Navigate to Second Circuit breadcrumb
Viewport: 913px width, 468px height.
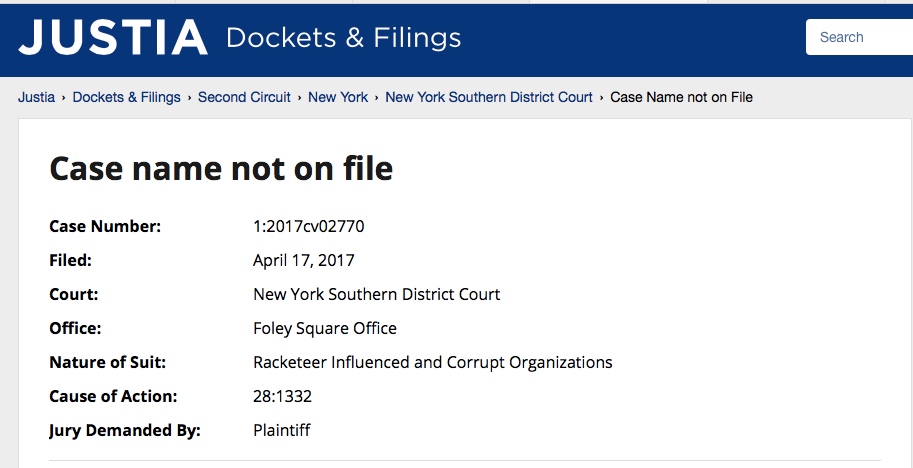[x=244, y=97]
